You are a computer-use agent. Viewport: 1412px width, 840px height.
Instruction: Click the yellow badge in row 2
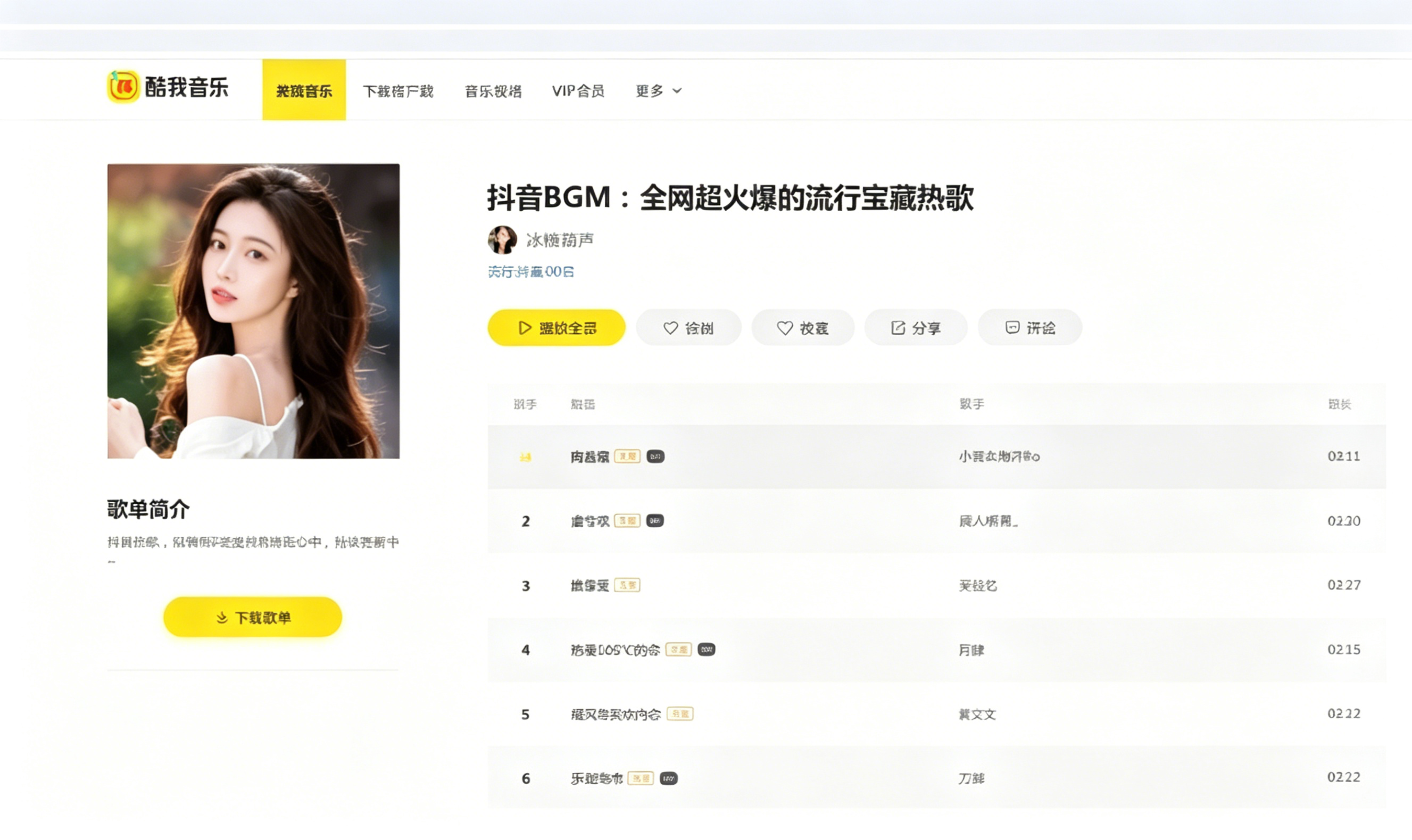tap(627, 520)
